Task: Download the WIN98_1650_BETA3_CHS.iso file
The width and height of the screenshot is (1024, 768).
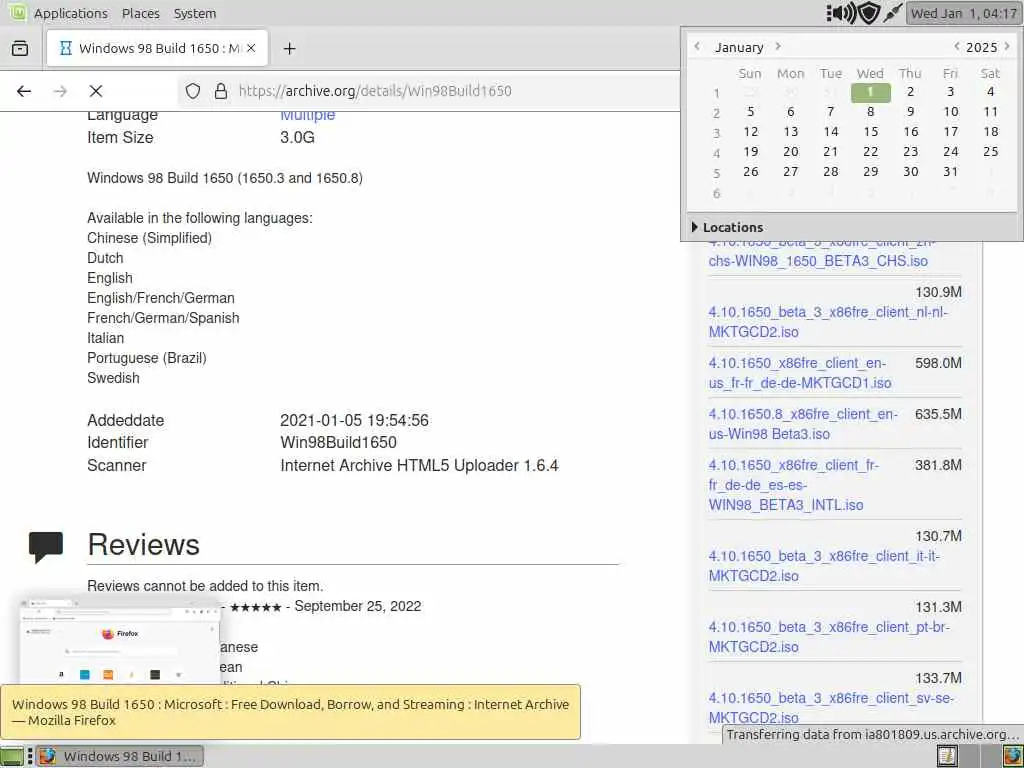Action: coord(818,261)
